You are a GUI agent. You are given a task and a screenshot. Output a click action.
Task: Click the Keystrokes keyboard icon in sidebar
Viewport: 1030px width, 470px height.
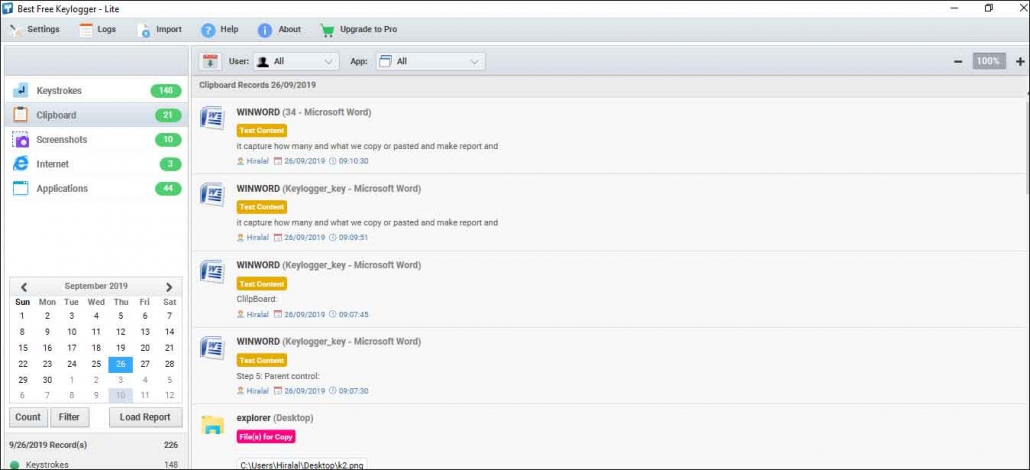(x=20, y=91)
